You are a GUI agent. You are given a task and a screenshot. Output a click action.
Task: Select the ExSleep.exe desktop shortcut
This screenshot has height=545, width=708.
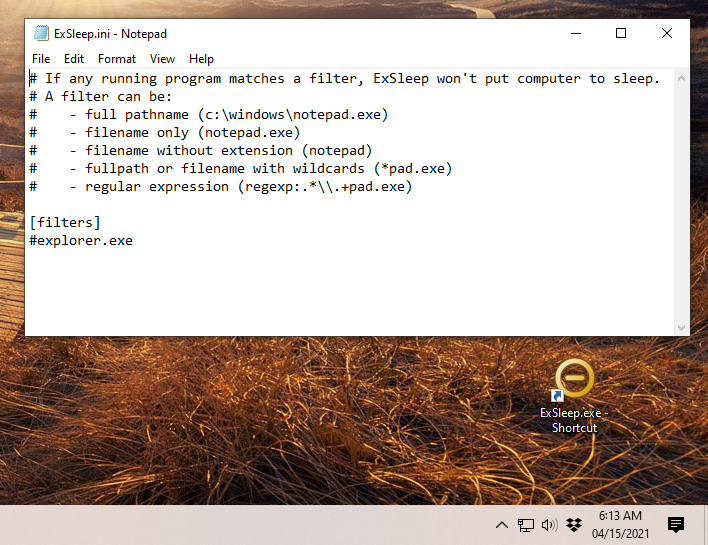pos(574,396)
